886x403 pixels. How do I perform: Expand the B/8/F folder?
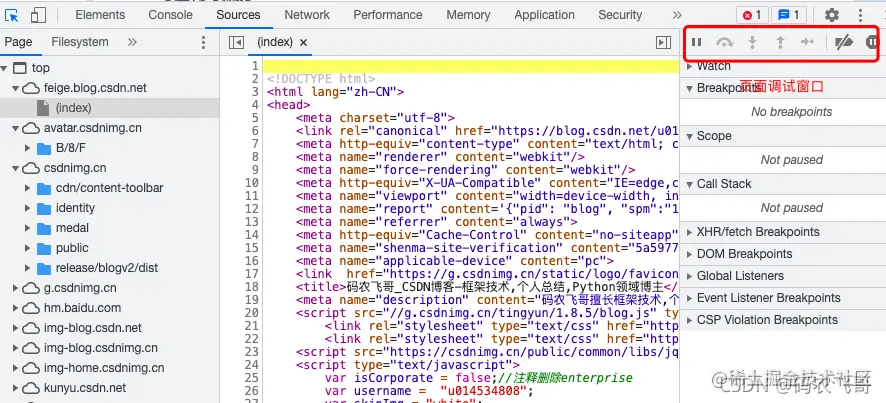pyautogui.click(x=27, y=148)
